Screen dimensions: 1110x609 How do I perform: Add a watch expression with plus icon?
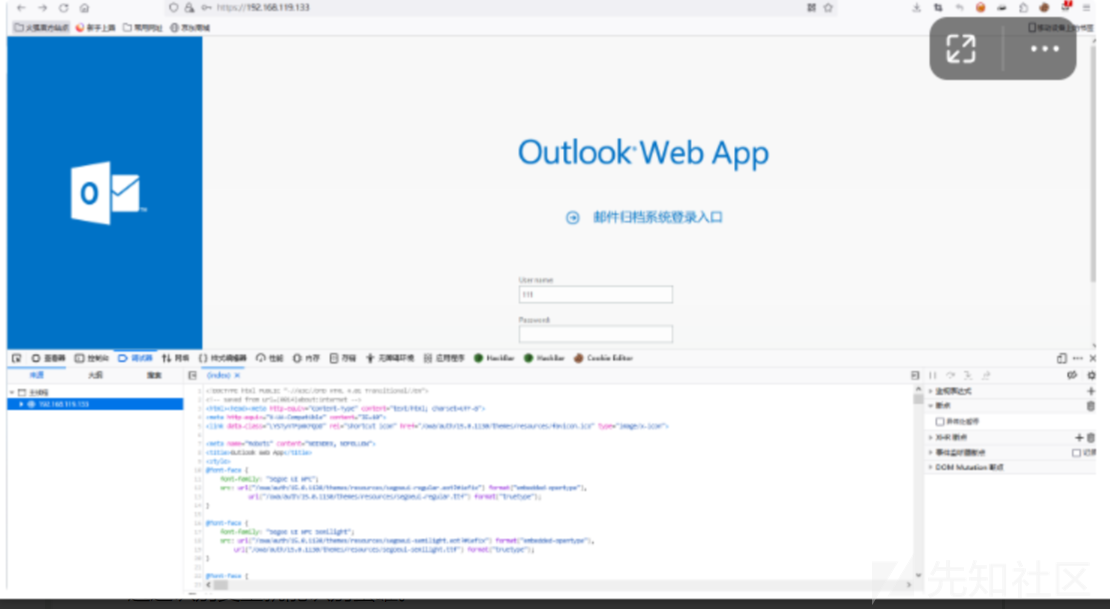(1091, 391)
